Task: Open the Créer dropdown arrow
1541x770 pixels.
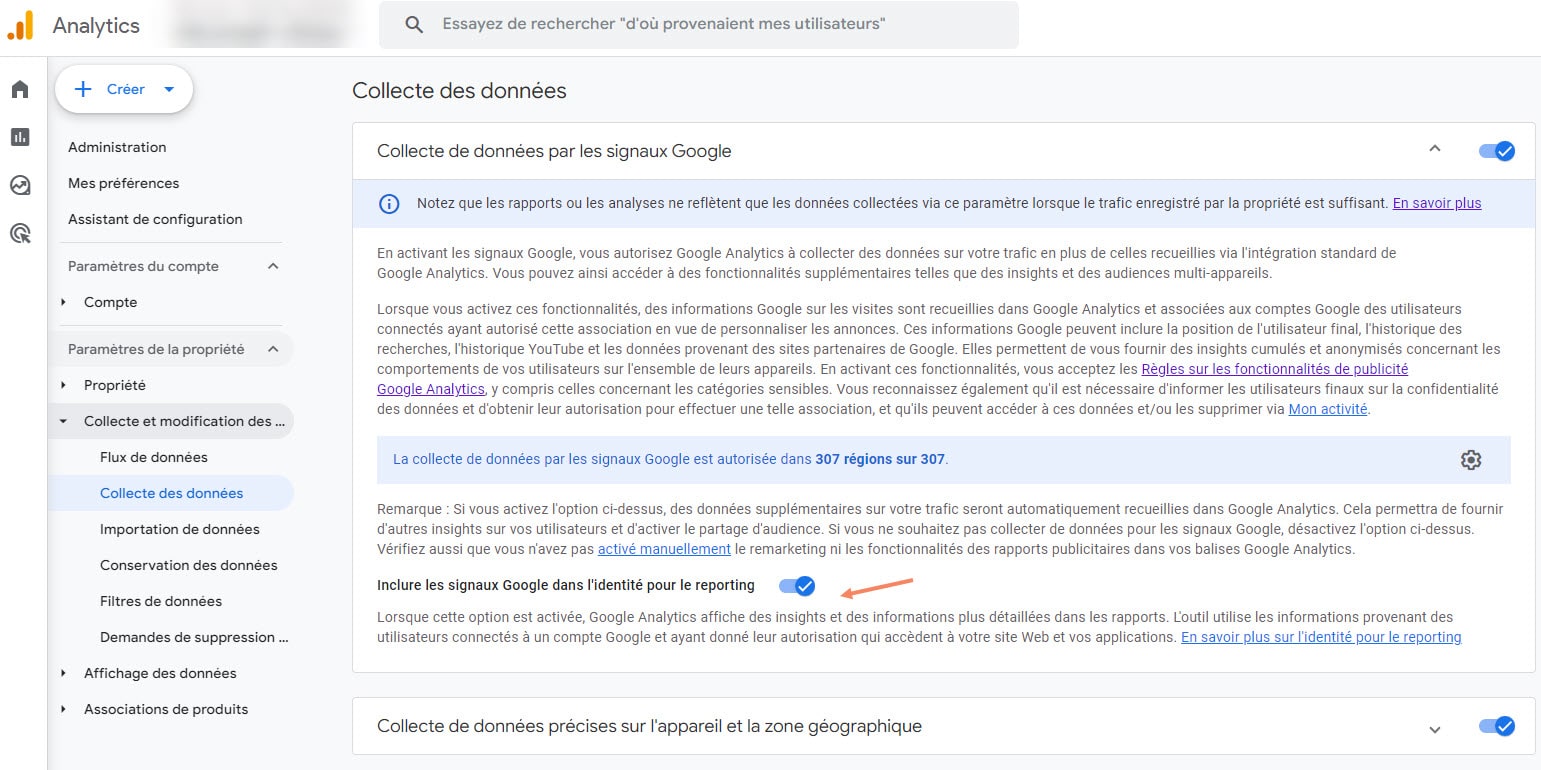Action: click(x=169, y=90)
